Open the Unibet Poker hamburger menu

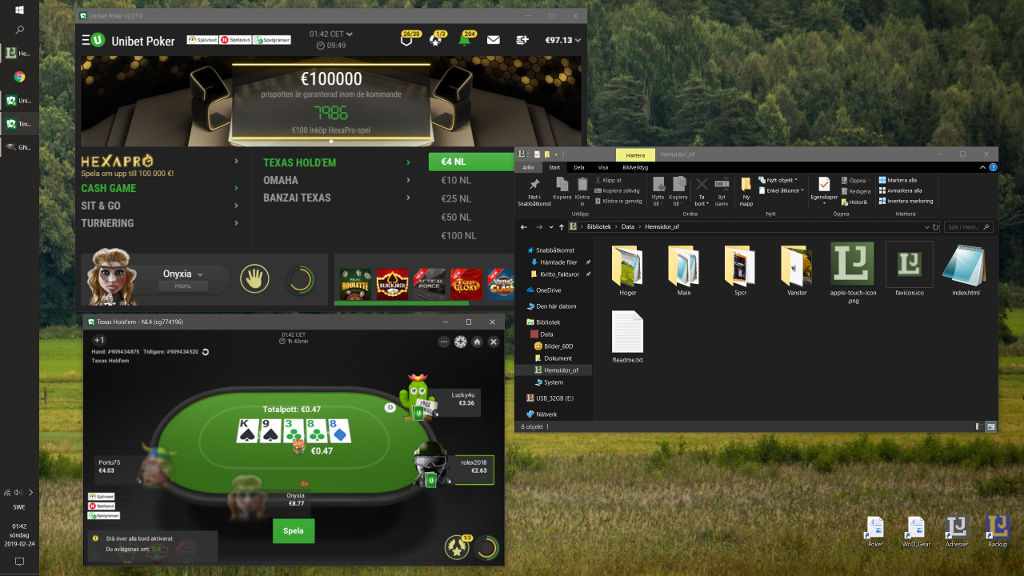point(86,40)
